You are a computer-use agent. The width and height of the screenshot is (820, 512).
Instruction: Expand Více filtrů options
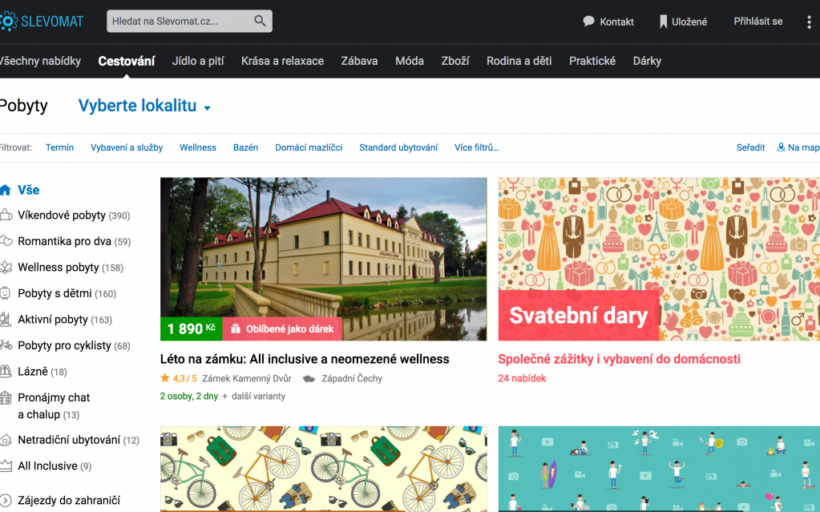point(476,147)
